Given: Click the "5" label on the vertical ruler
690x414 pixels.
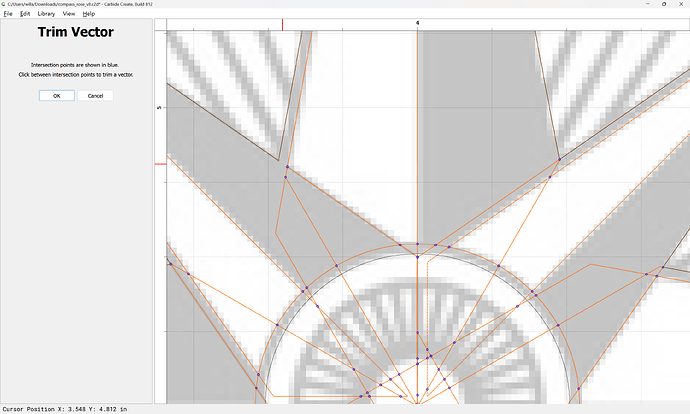Looking at the screenshot, I should (x=158, y=106).
